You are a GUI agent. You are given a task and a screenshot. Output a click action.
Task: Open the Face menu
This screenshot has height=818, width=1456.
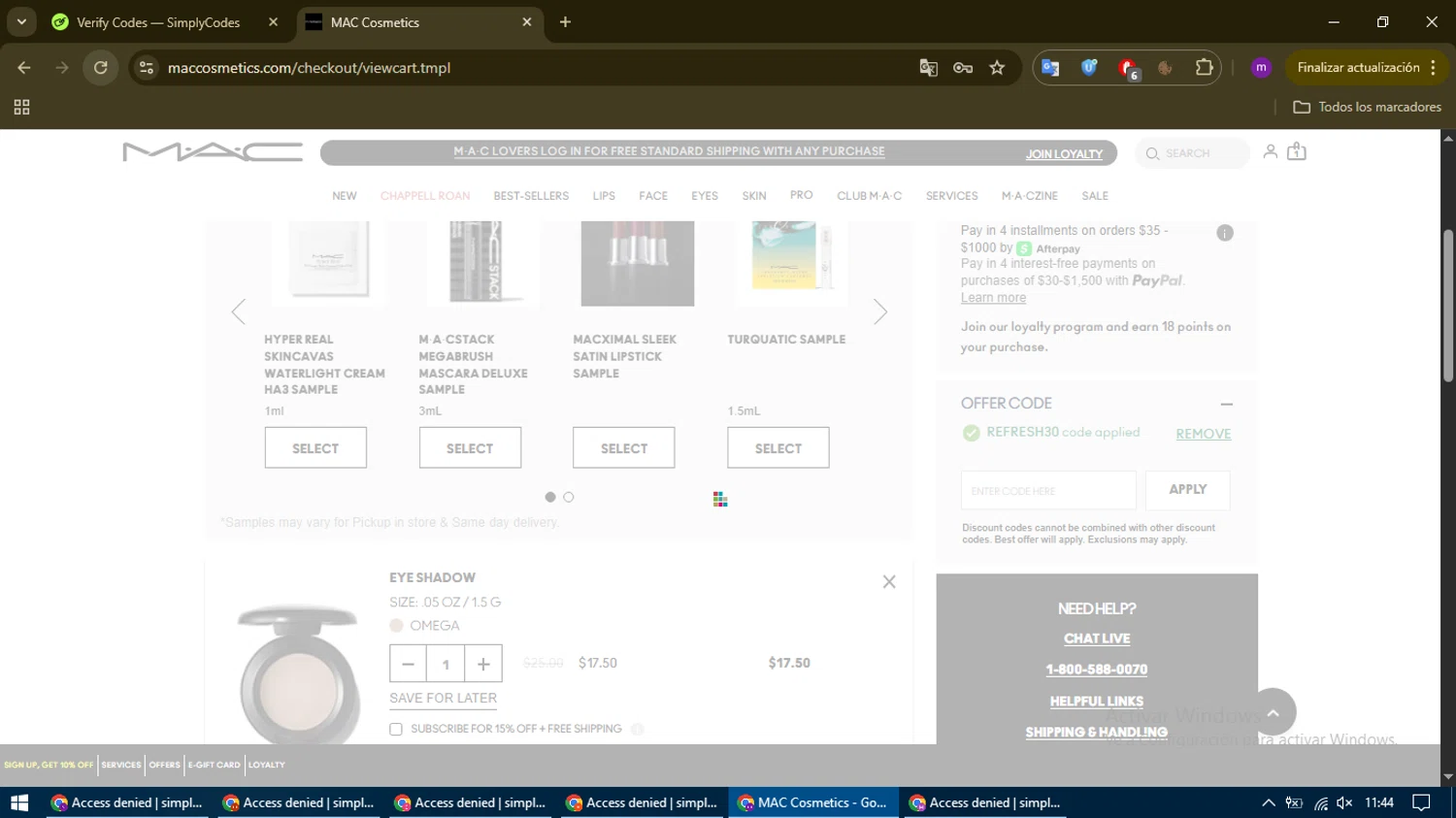pyautogui.click(x=653, y=196)
